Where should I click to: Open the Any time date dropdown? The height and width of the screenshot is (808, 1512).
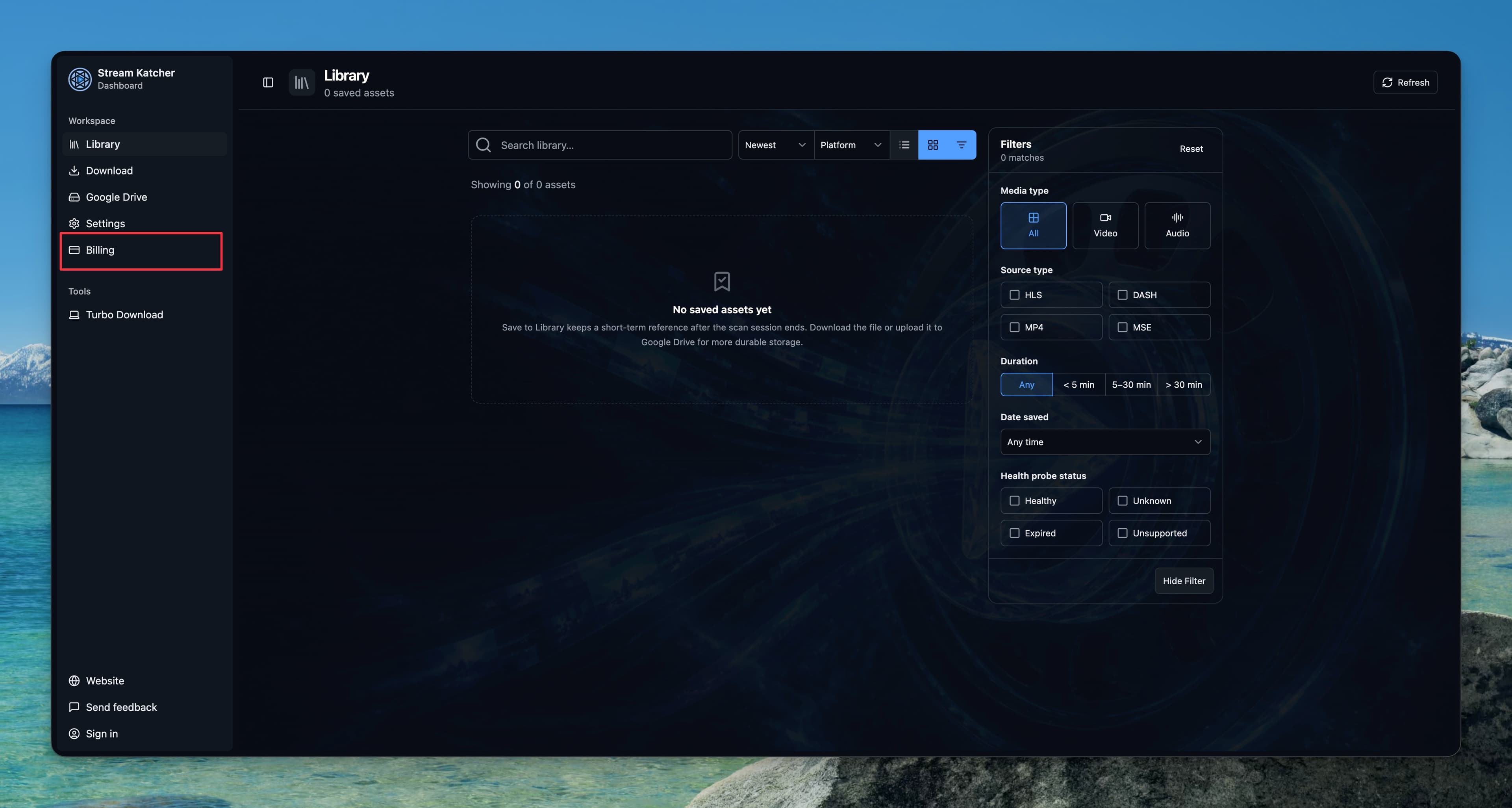(x=1105, y=442)
